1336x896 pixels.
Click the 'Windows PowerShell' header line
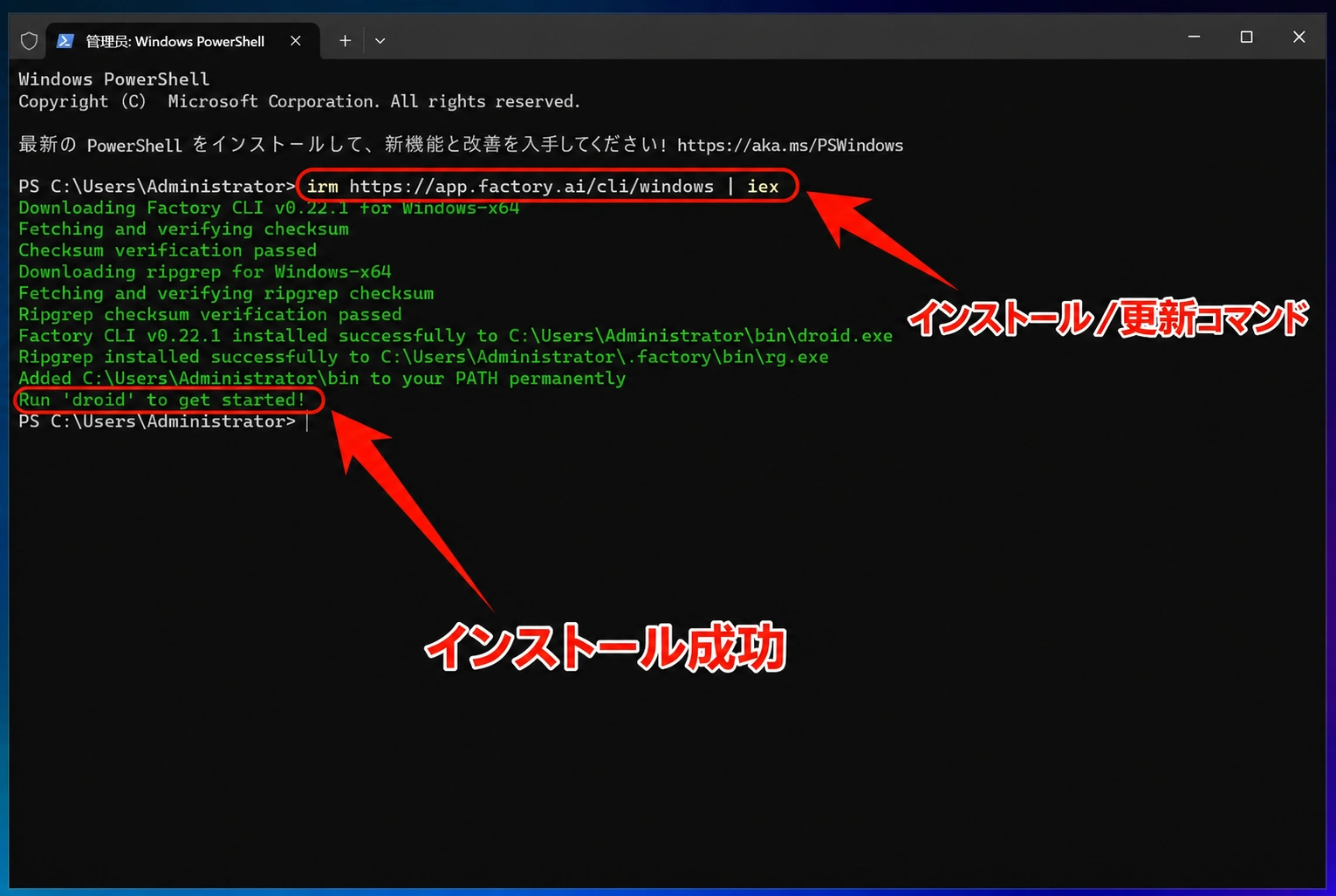pyautogui.click(x=114, y=79)
